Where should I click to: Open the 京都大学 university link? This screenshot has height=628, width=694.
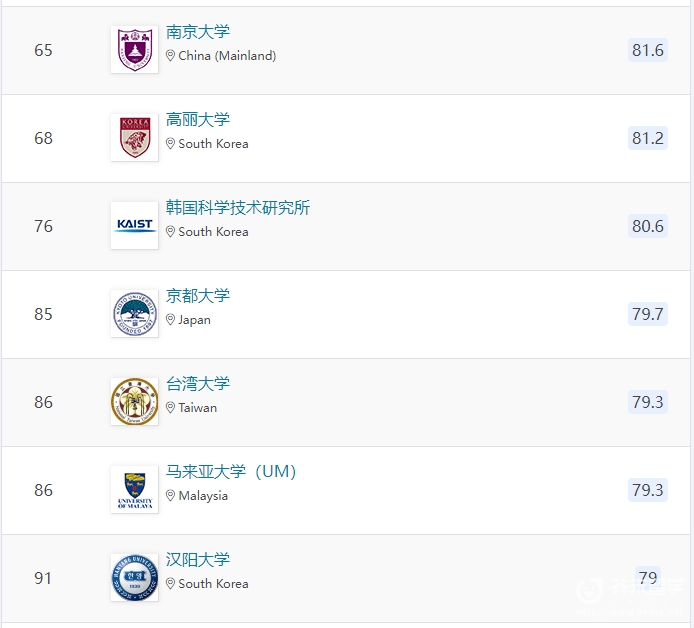(x=198, y=296)
